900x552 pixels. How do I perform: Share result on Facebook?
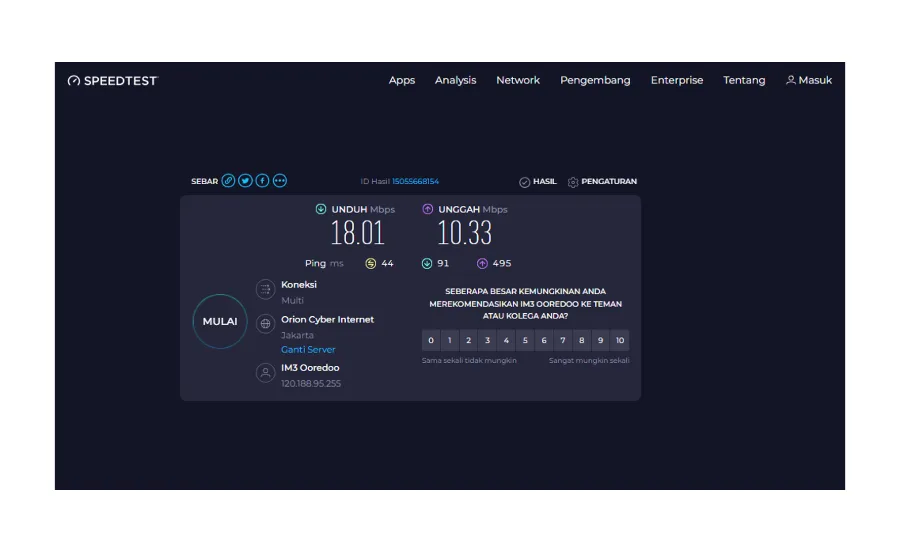point(262,181)
